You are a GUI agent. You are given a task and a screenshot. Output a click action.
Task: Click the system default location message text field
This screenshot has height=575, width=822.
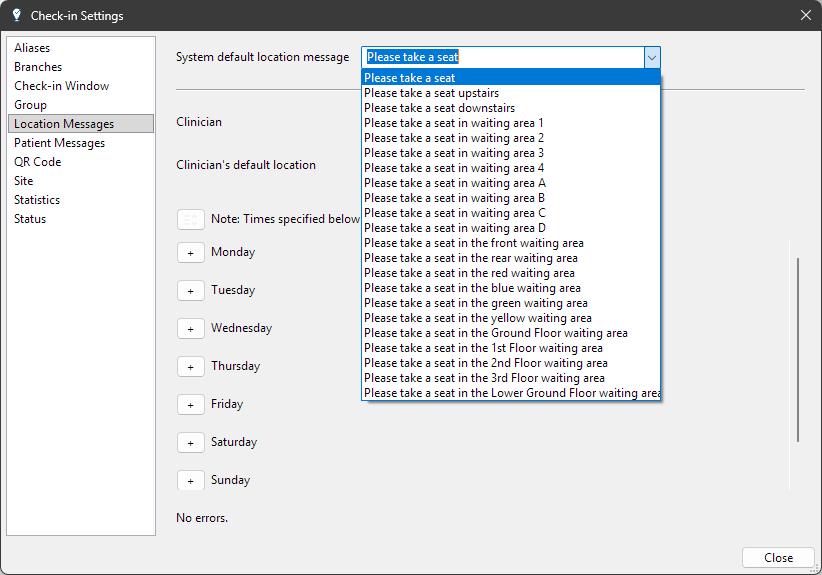click(x=502, y=58)
